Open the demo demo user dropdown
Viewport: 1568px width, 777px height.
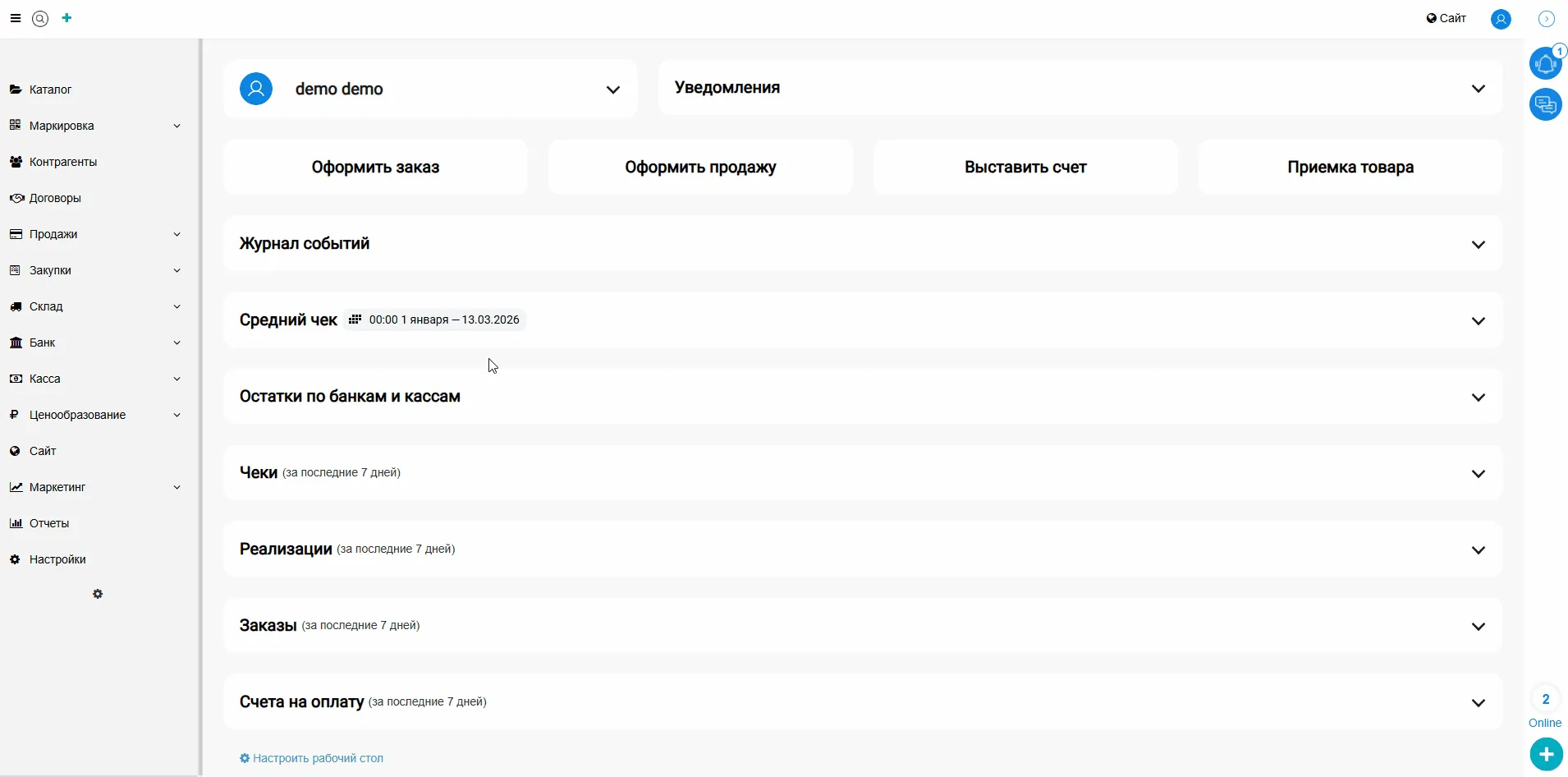[612, 90]
